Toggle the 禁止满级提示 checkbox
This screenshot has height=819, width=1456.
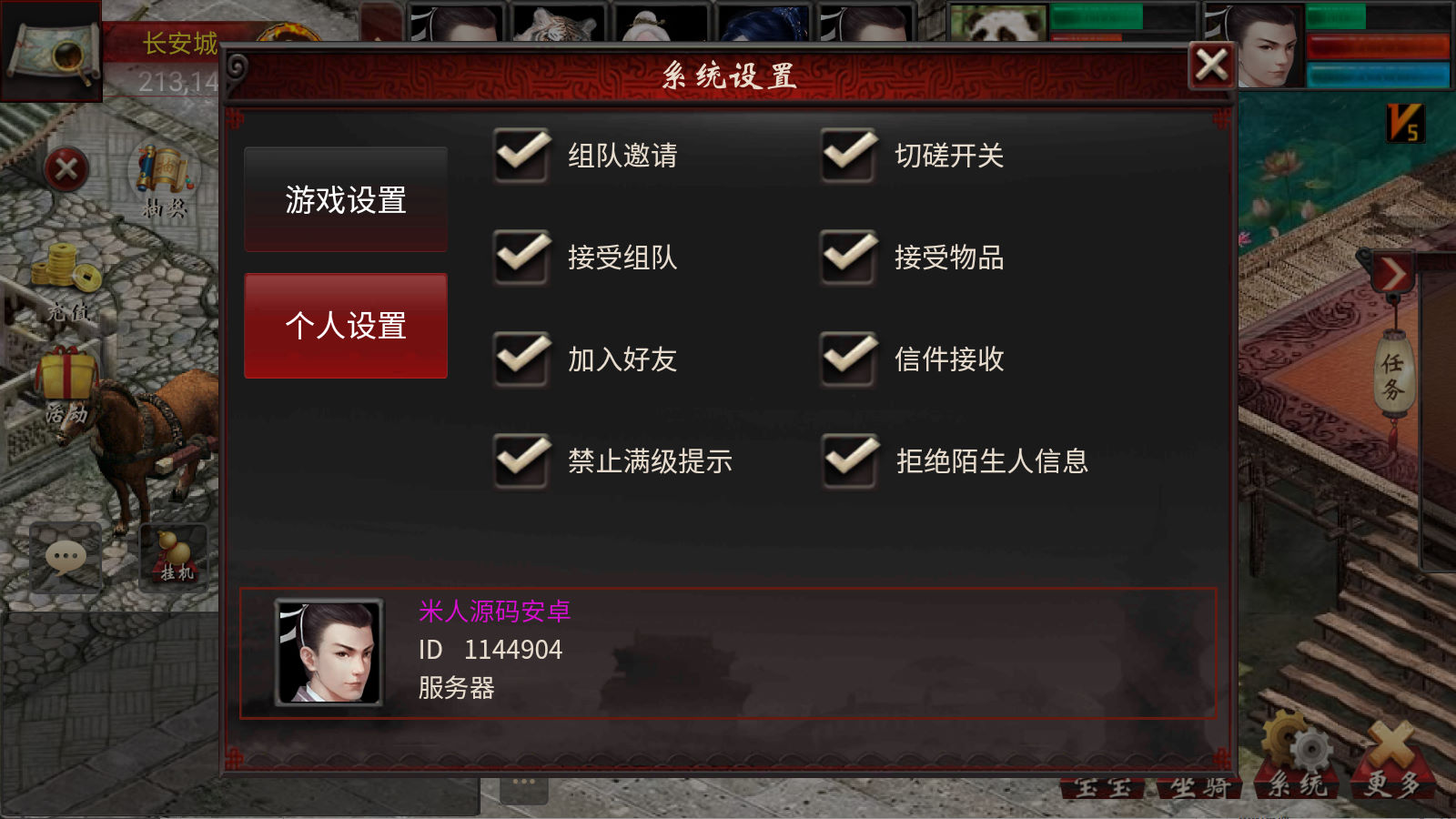522,460
